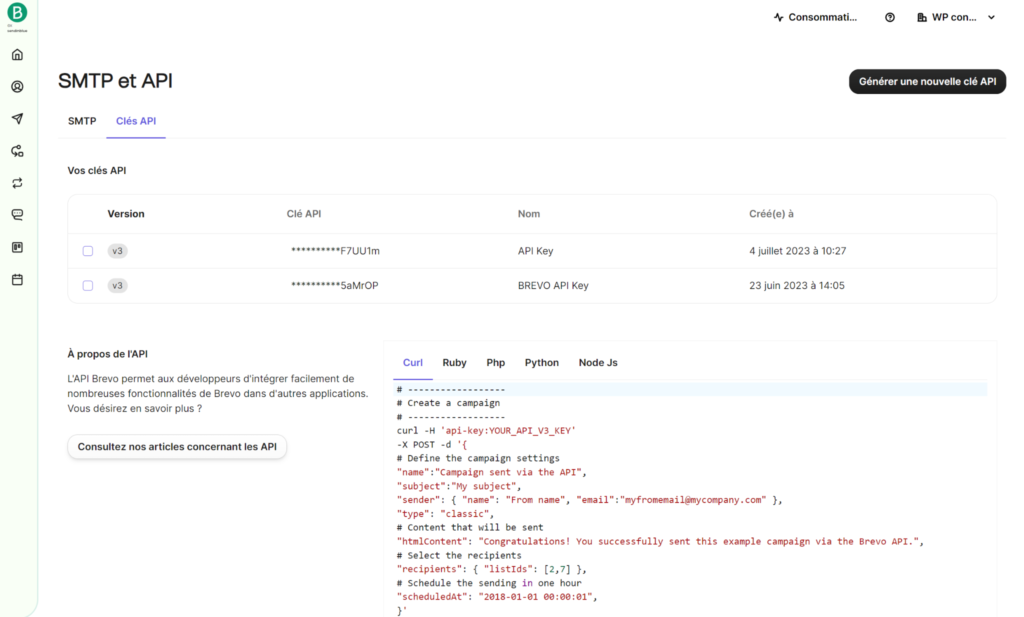Check the box for BREVO API Key row
The height and width of the screenshot is (617, 1024).
pyautogui.click(x=88, y=285)
